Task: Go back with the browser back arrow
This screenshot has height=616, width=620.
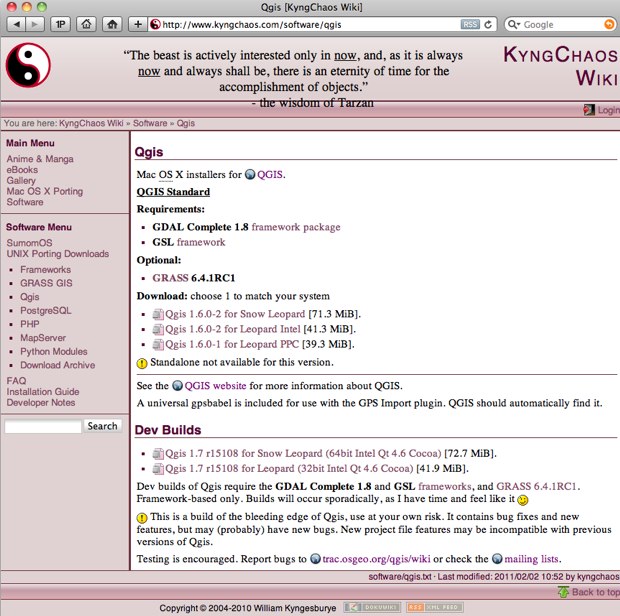Action: pyautogui.click(x=17, y=25)
